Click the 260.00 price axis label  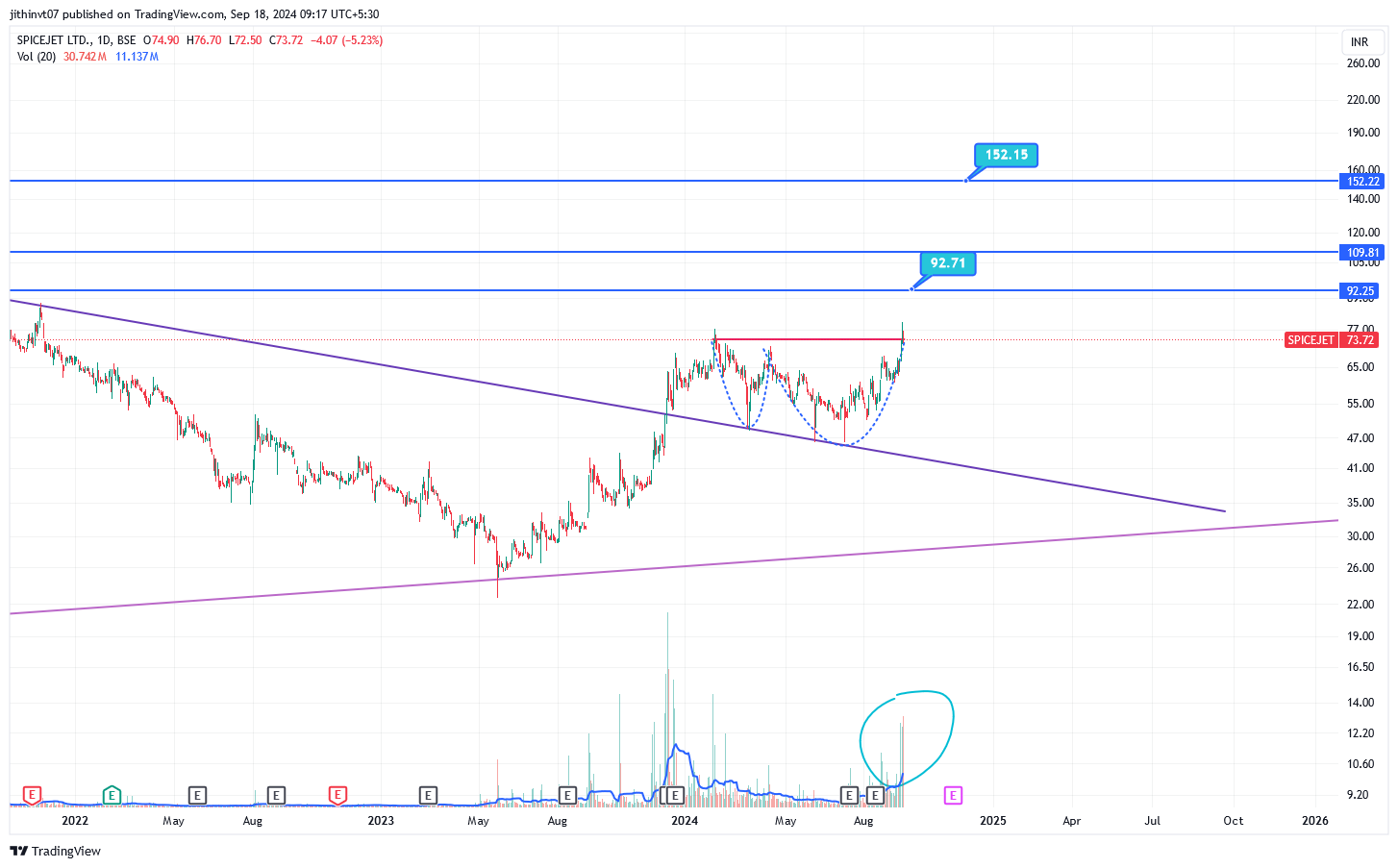pos(1363,64)
